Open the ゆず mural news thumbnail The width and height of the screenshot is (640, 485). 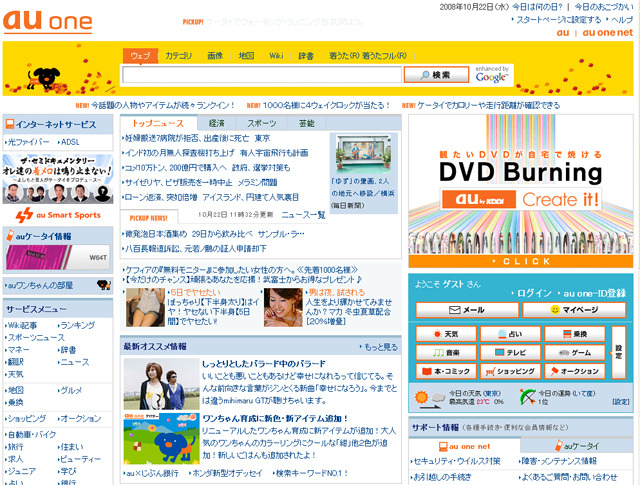(x=363, y=153)
